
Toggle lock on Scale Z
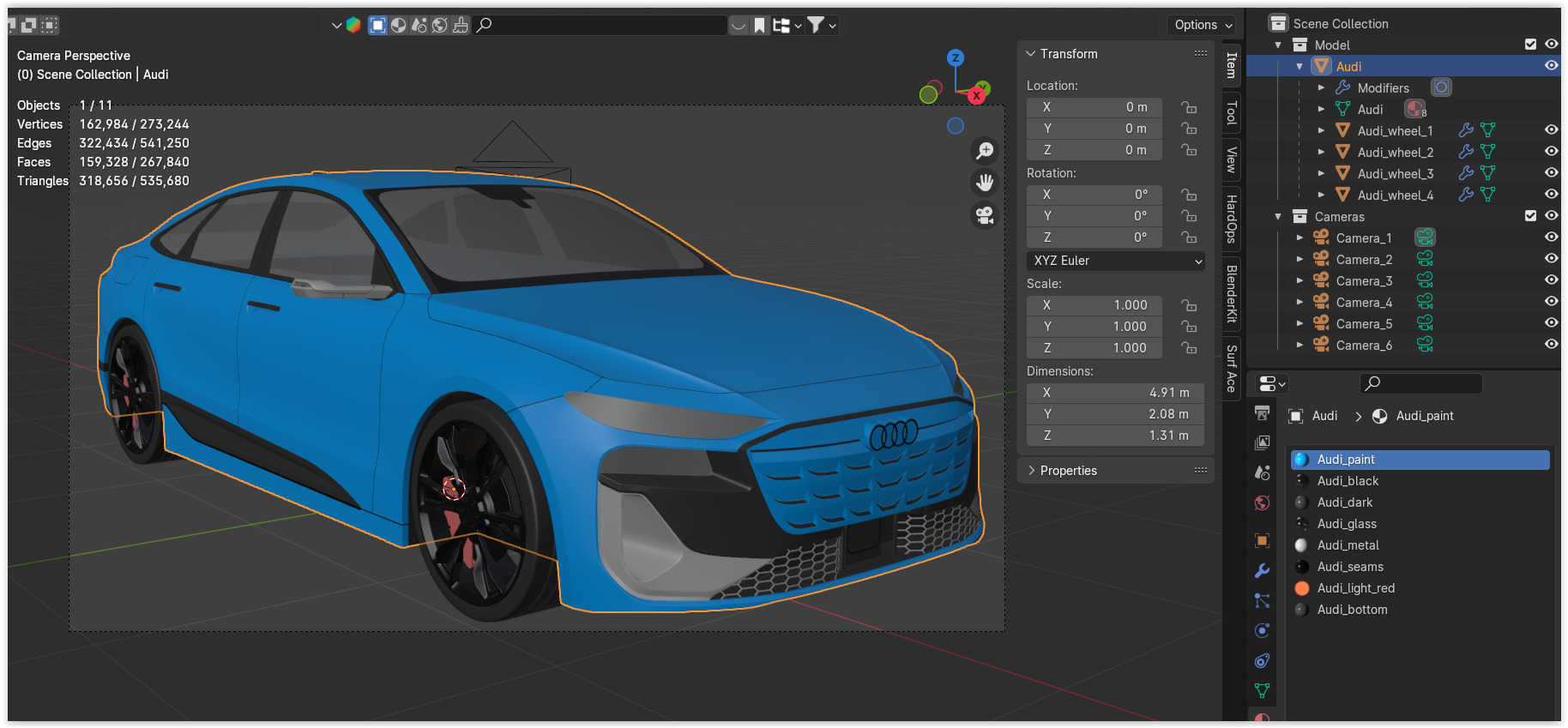click(1189, 348)
